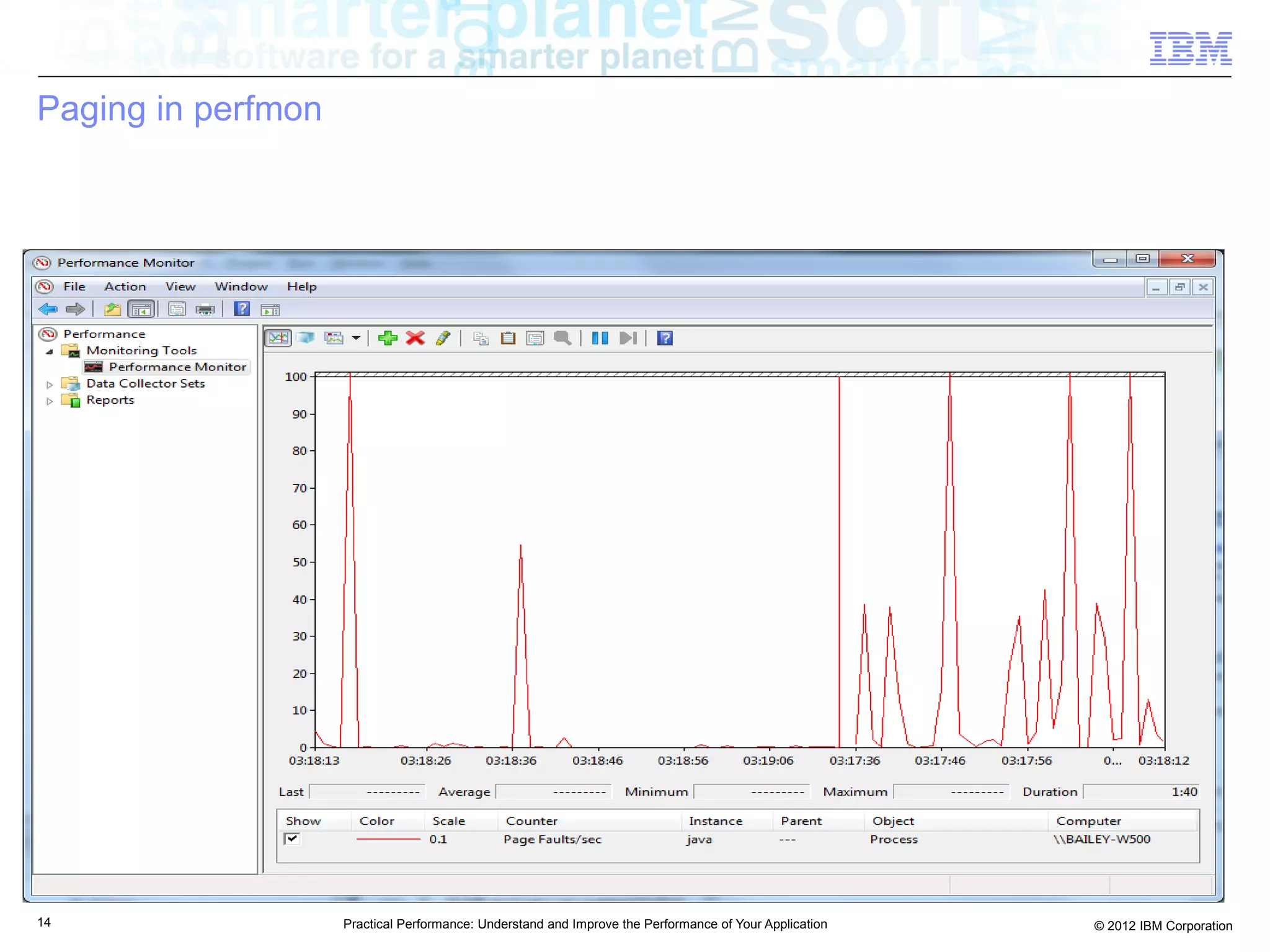1270x952 pixels.
Task: Click the Parent column header
Action: point(819,821)
